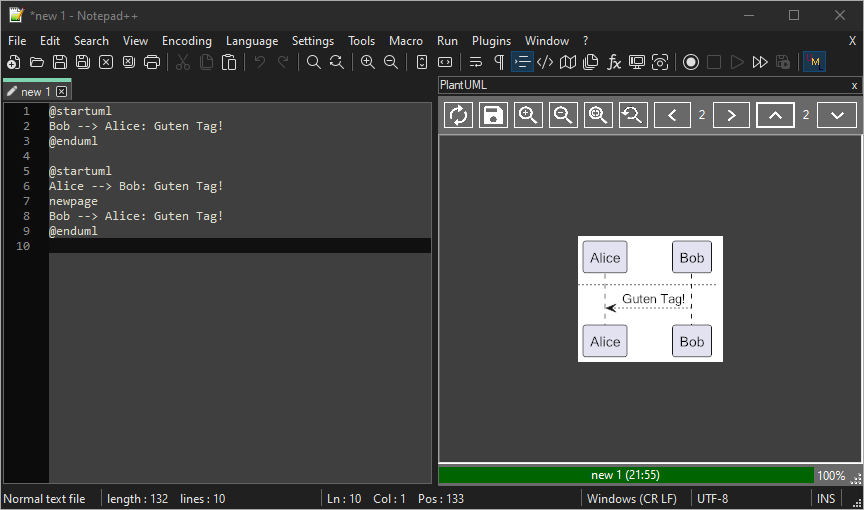864x510 pixels.
Task: Open the Search menu
Action: 91,41
